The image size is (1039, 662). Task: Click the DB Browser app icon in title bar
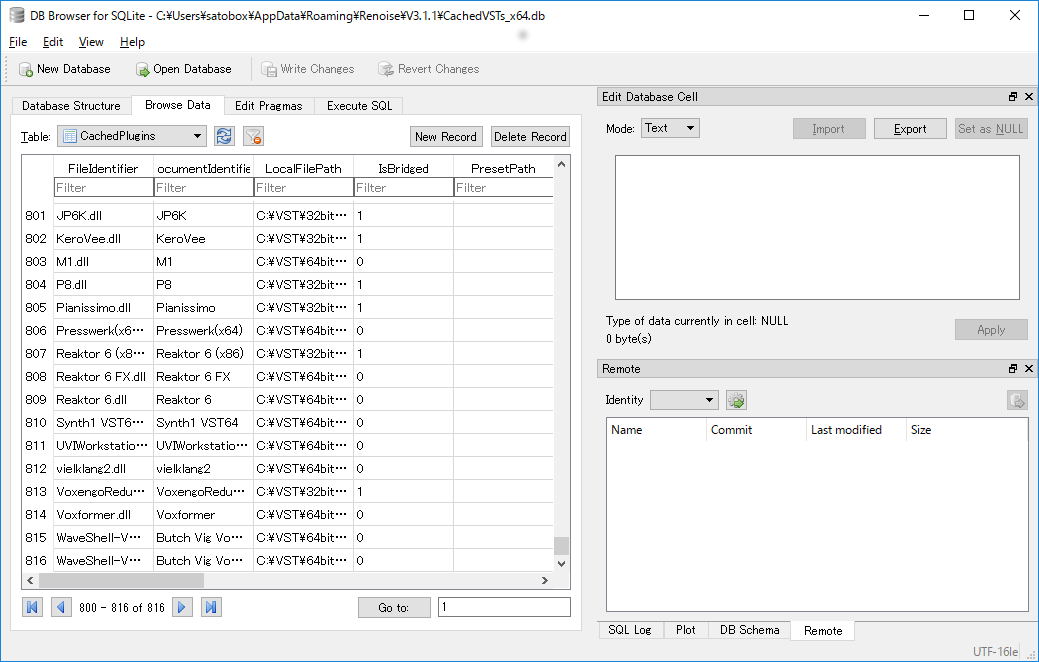(17, 15)
